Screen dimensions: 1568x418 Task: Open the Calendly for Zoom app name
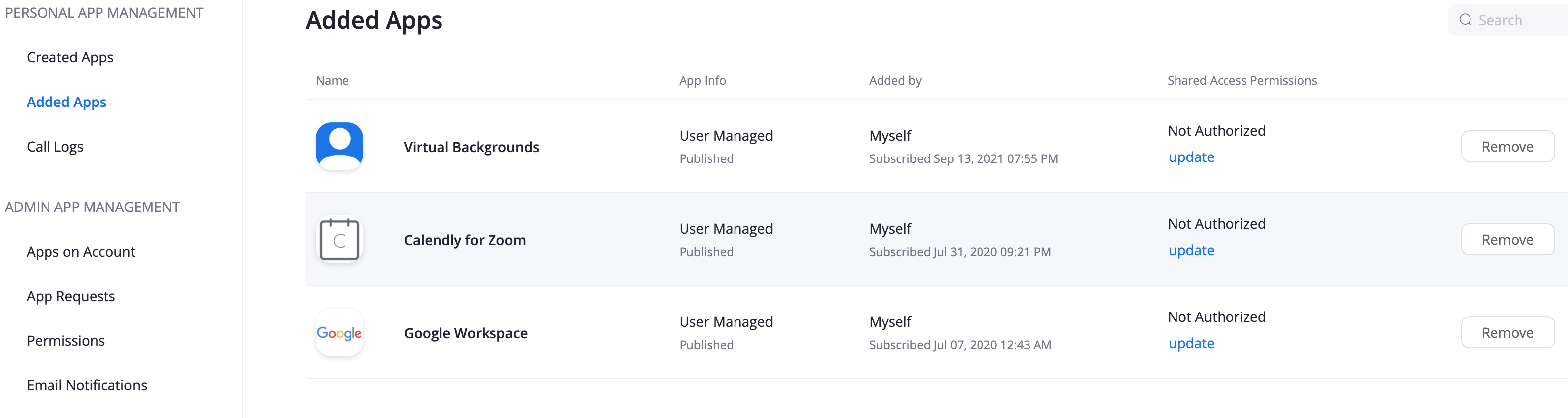[x=464, y=240]
